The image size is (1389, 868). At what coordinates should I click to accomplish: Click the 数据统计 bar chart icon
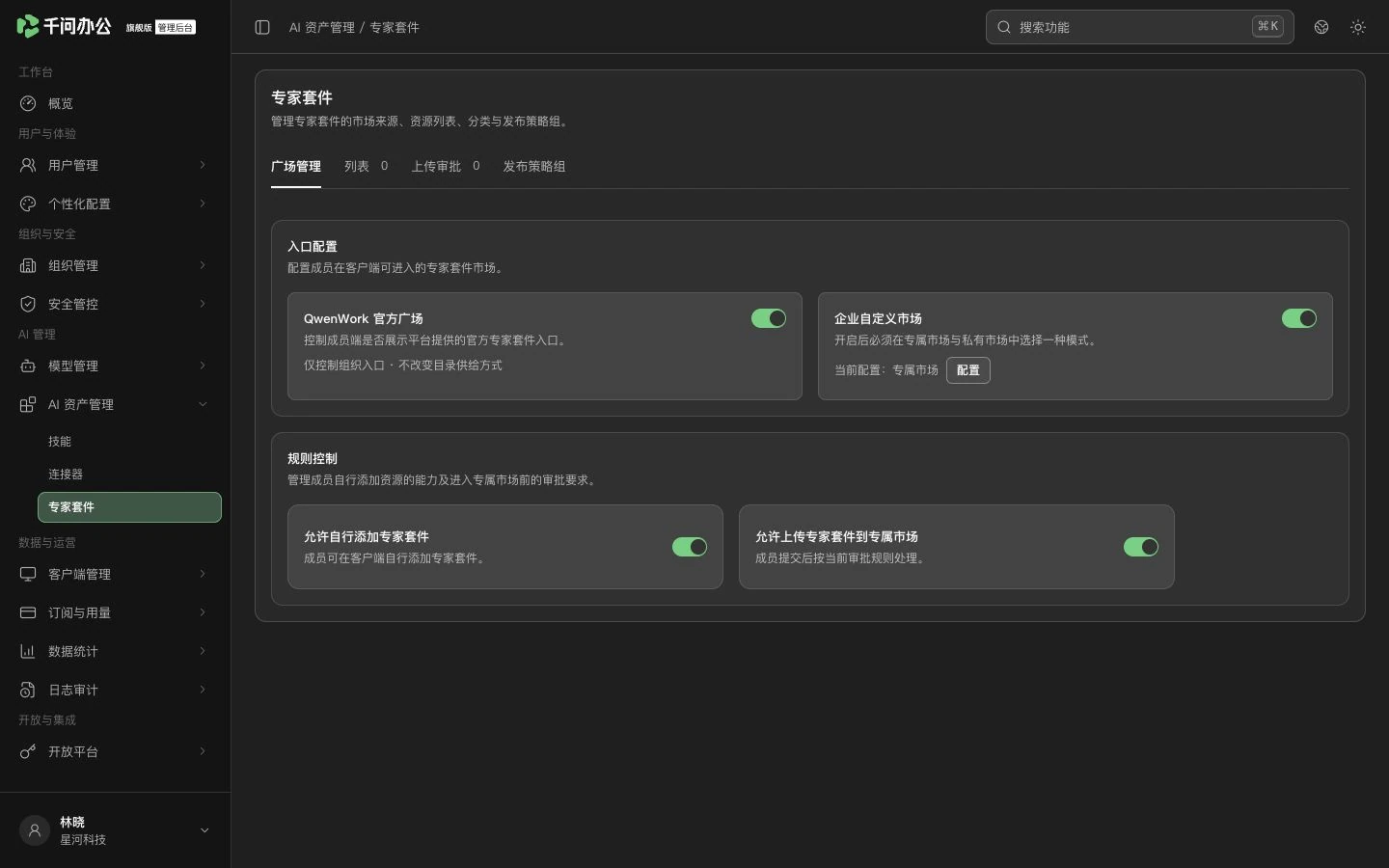point(28,651)
